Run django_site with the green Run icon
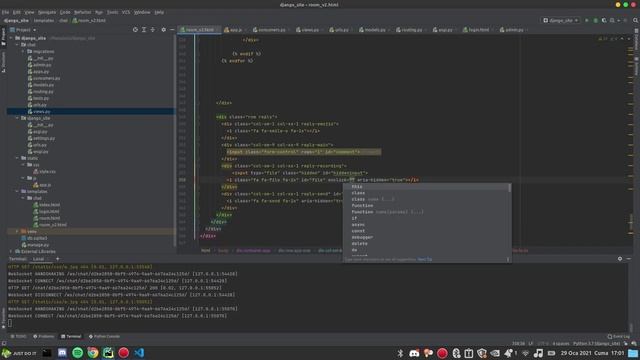The image size is (640, 360). click(x=587, y=20)
